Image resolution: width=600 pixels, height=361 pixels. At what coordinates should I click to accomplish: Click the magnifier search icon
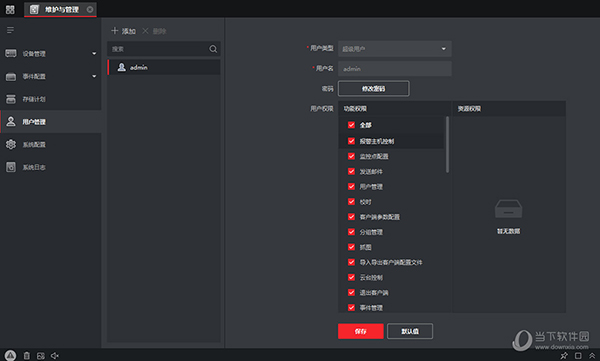[213, 49]
